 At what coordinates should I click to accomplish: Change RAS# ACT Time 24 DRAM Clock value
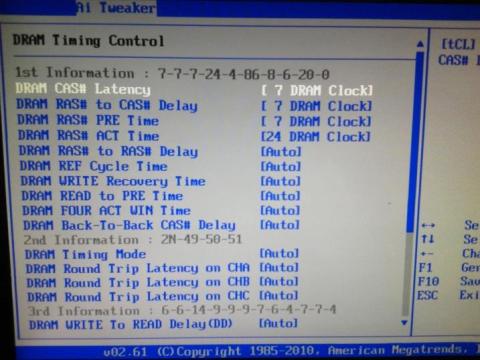315,136
